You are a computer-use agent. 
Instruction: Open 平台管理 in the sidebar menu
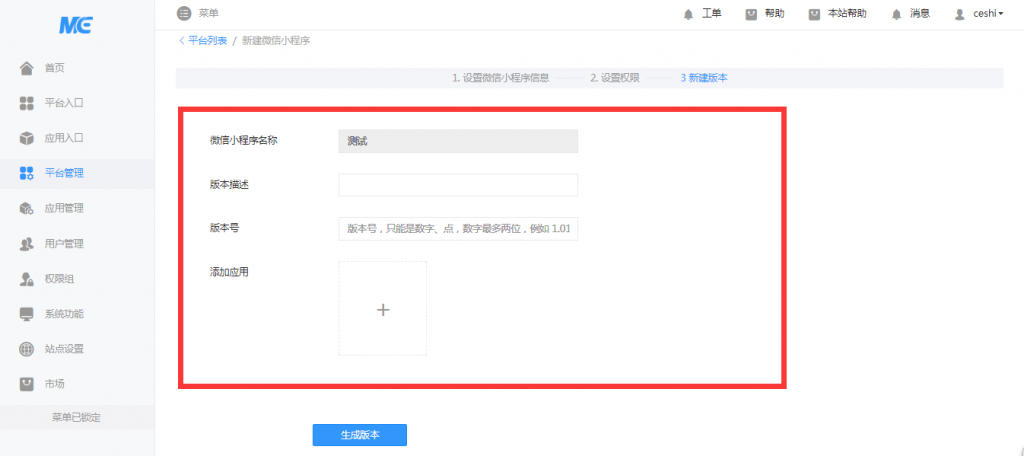tap(64, 173)
